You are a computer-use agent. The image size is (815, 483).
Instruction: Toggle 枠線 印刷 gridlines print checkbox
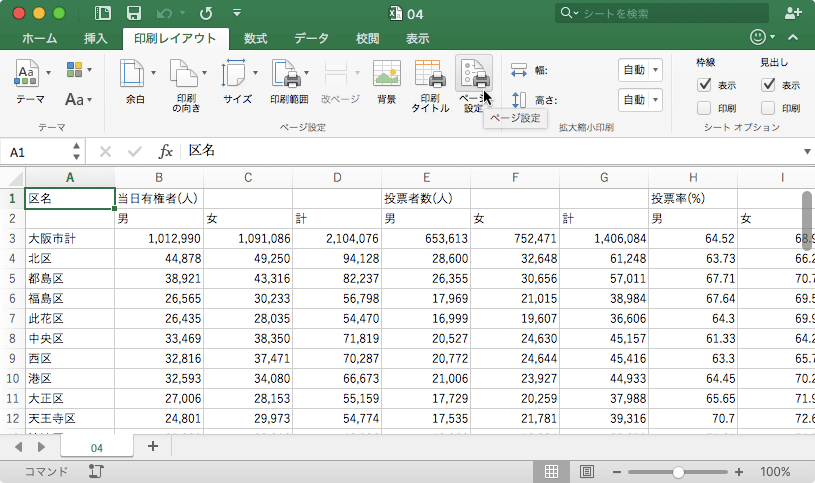[x=704, y=108]
